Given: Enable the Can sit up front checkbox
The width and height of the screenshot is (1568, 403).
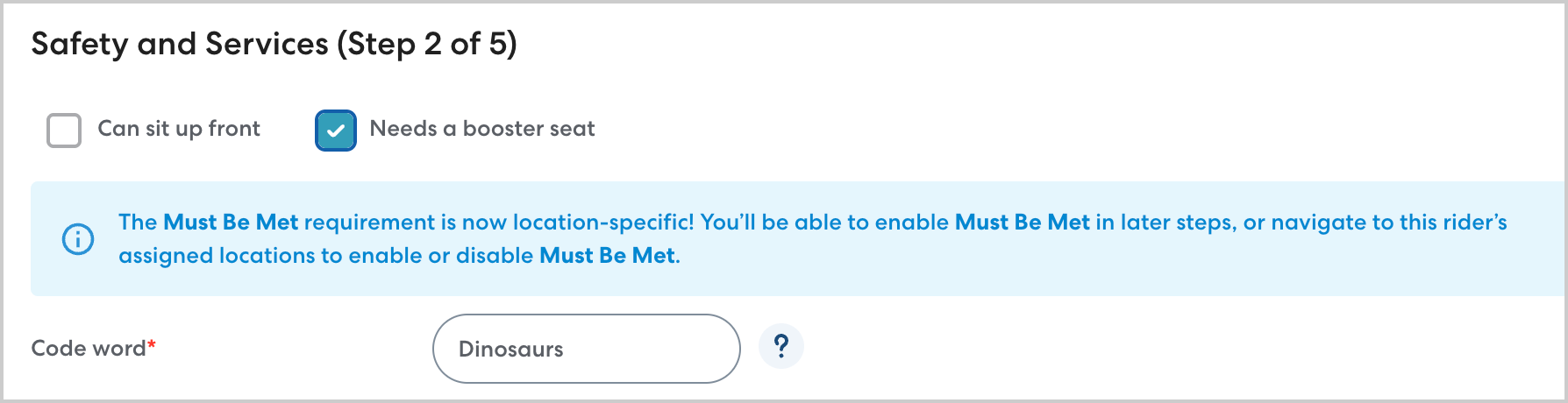Looking at the screenshot, I should pos(64,131).
